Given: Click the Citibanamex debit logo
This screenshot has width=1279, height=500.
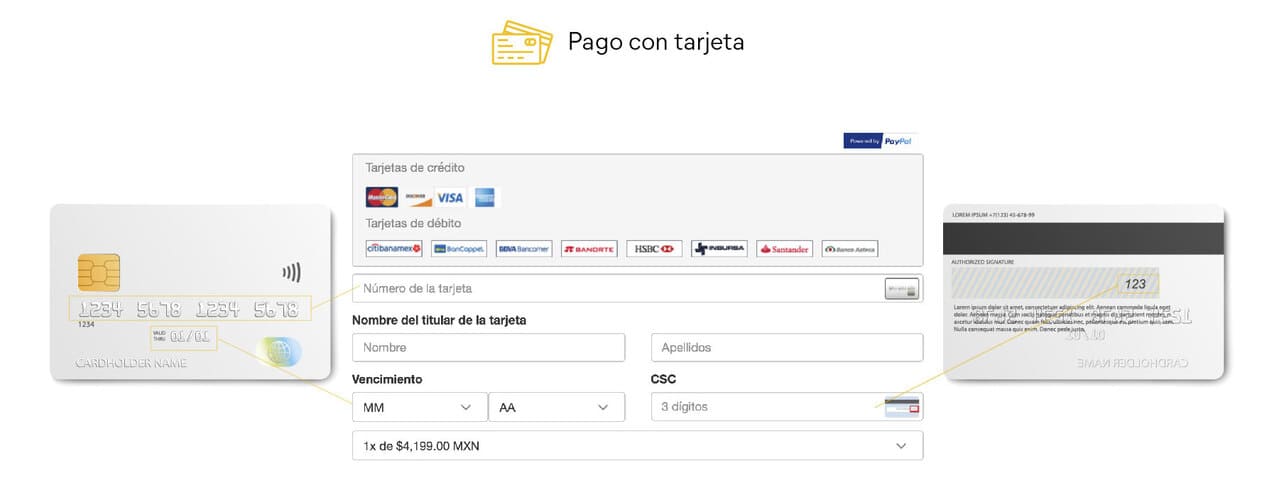Looking at the screenshot, I should tap(394, 248).
